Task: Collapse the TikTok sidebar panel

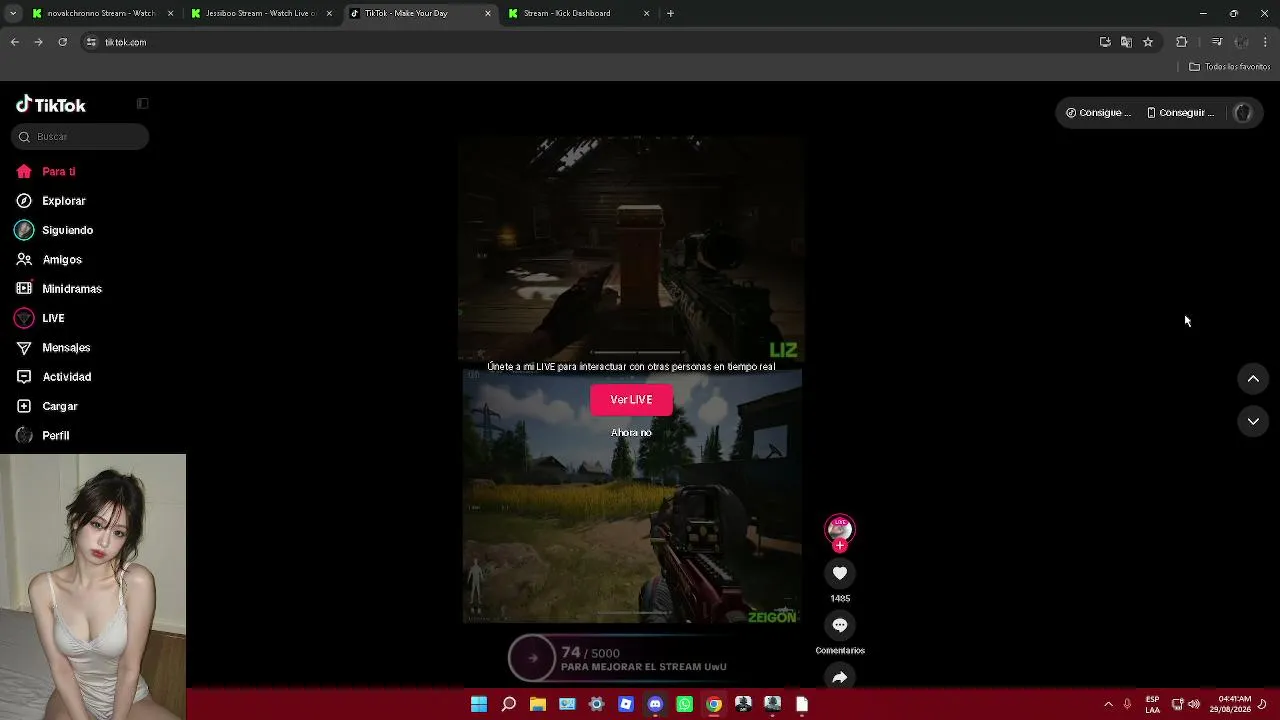Action: point(143,104)
